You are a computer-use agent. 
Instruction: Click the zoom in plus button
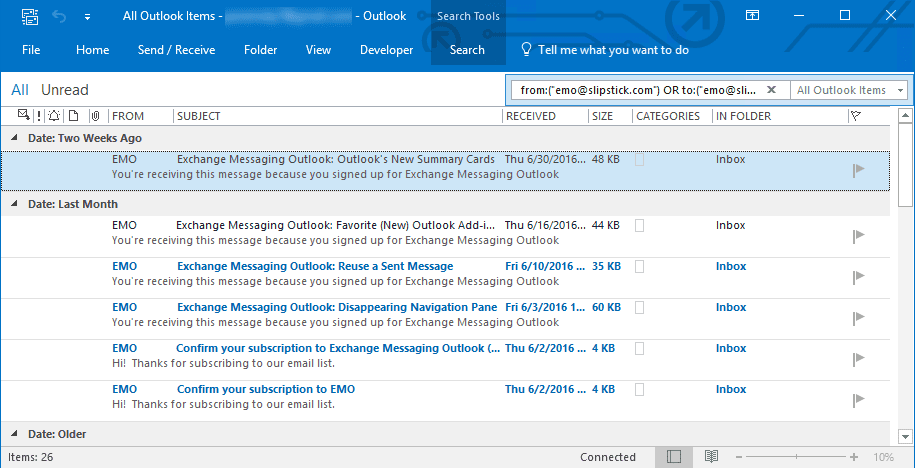click(x=854, y=457)
